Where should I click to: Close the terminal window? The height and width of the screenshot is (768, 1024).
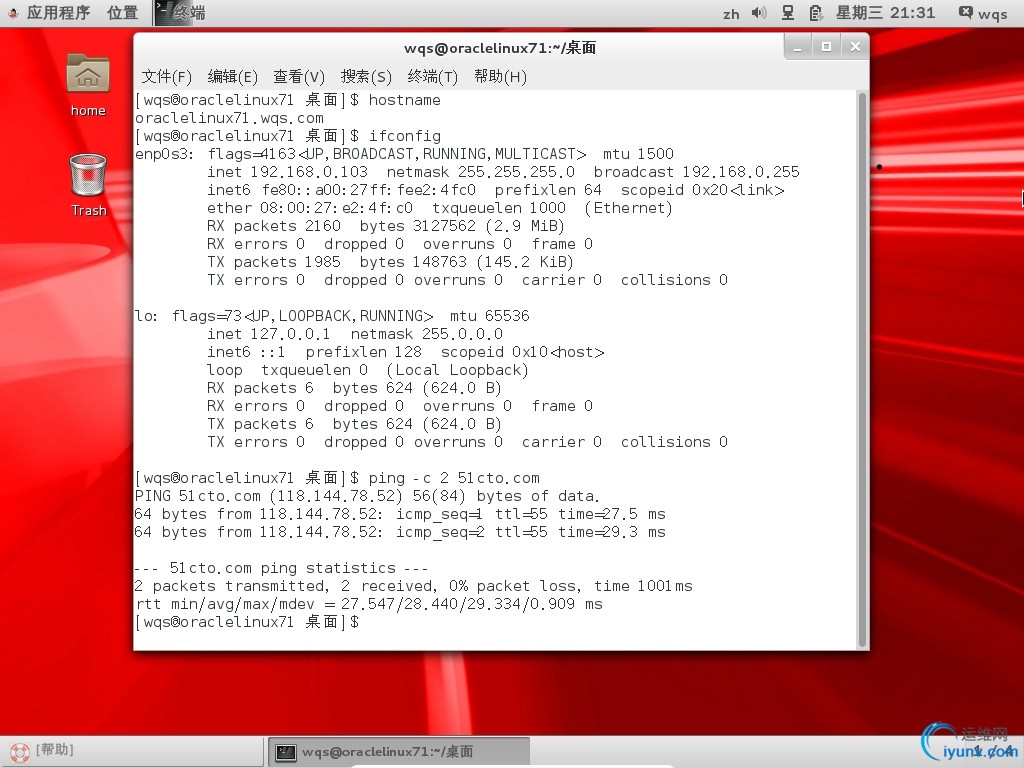[x=855, y=47]
